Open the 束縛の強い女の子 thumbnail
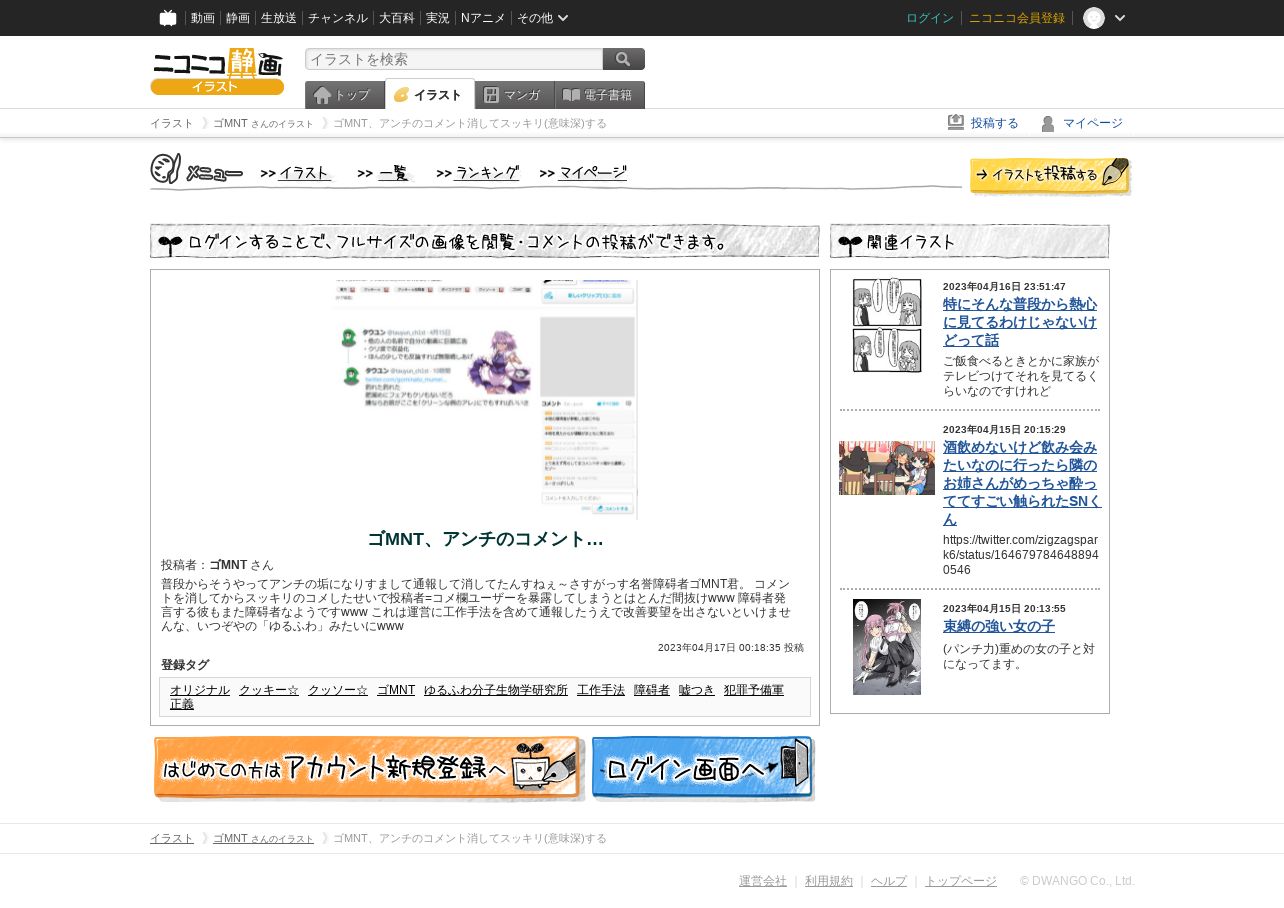 click(x=887, y=647)
